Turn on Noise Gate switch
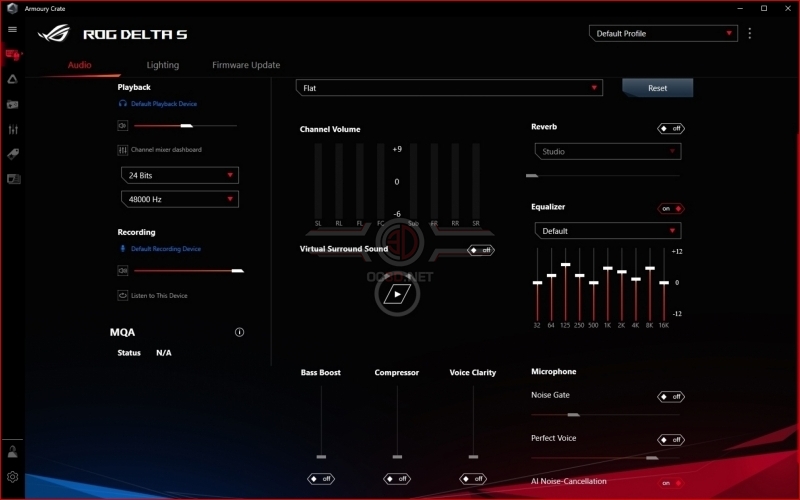The width and height of the screenshot is (800, 500). tap(671, 396)
